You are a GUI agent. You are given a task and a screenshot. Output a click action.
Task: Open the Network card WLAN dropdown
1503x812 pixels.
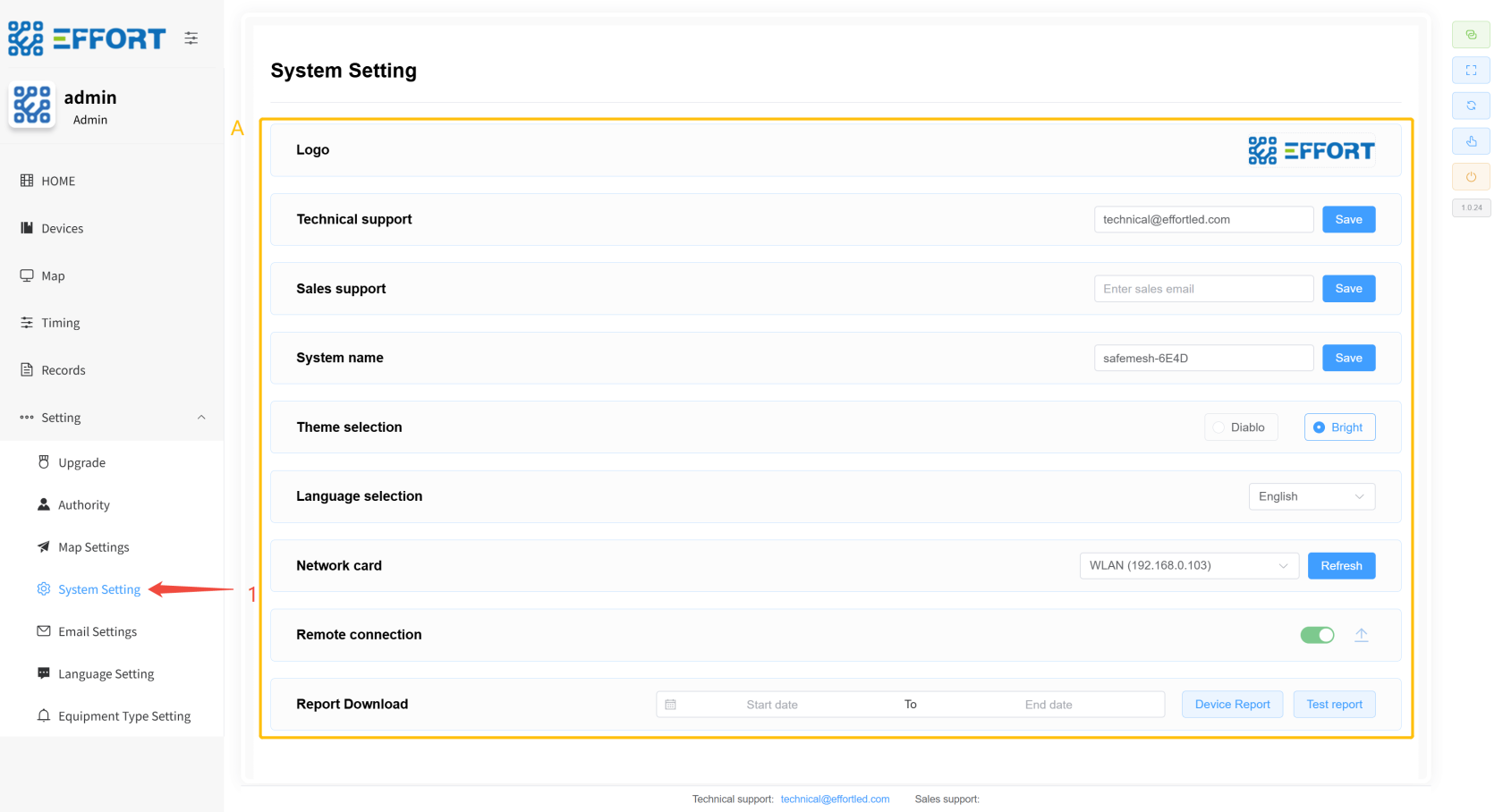[1188, 566]
